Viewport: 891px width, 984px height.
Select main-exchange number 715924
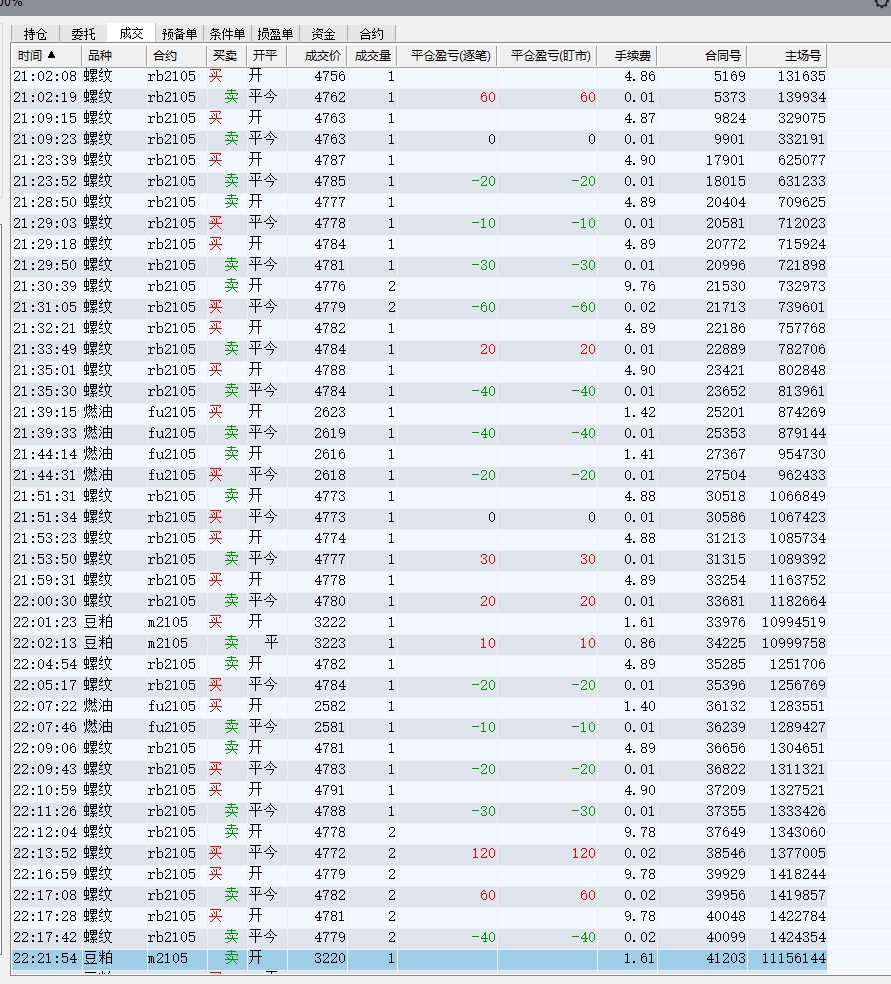point(802,245)
